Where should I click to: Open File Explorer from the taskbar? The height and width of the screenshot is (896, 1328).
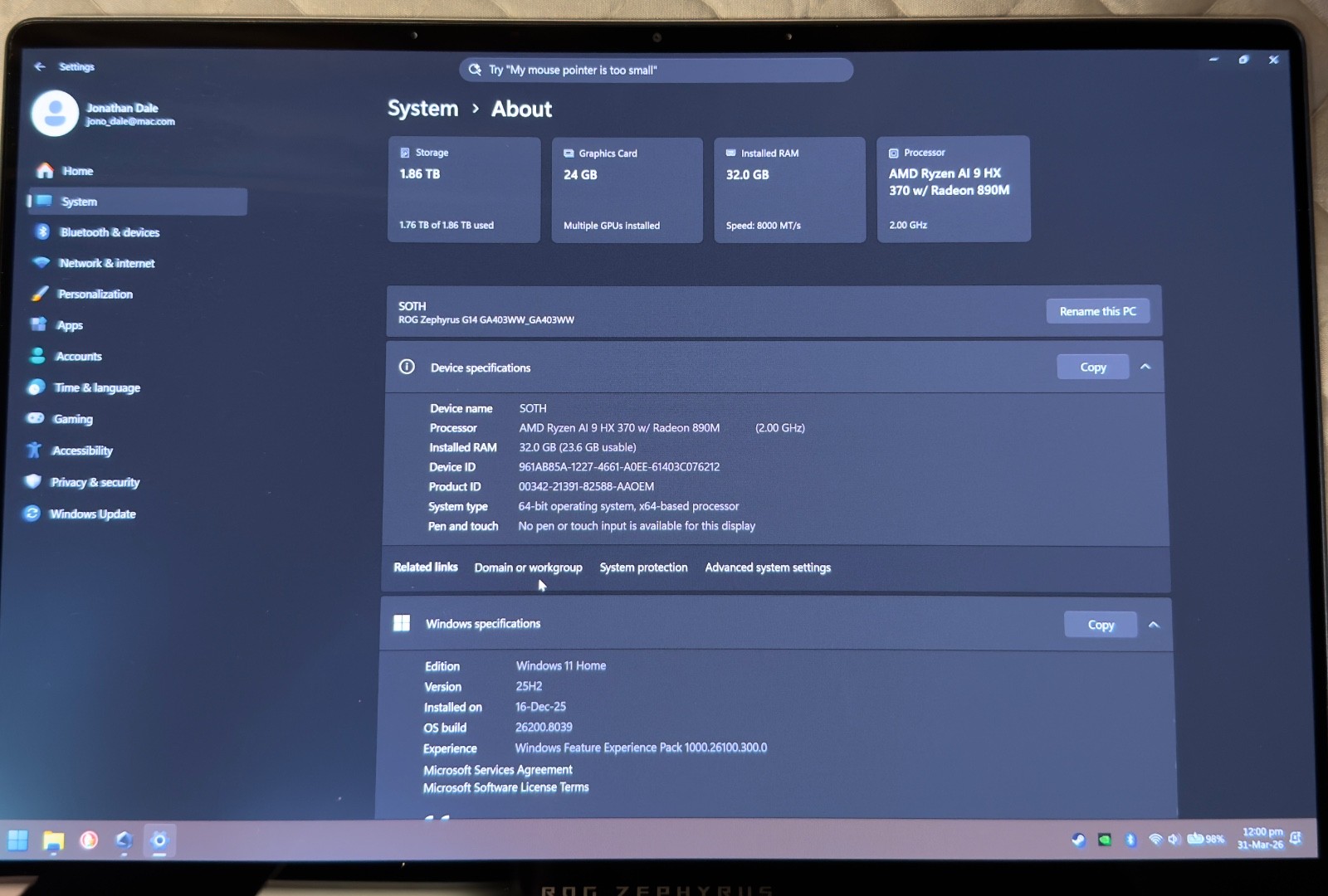tap(53, 840)
